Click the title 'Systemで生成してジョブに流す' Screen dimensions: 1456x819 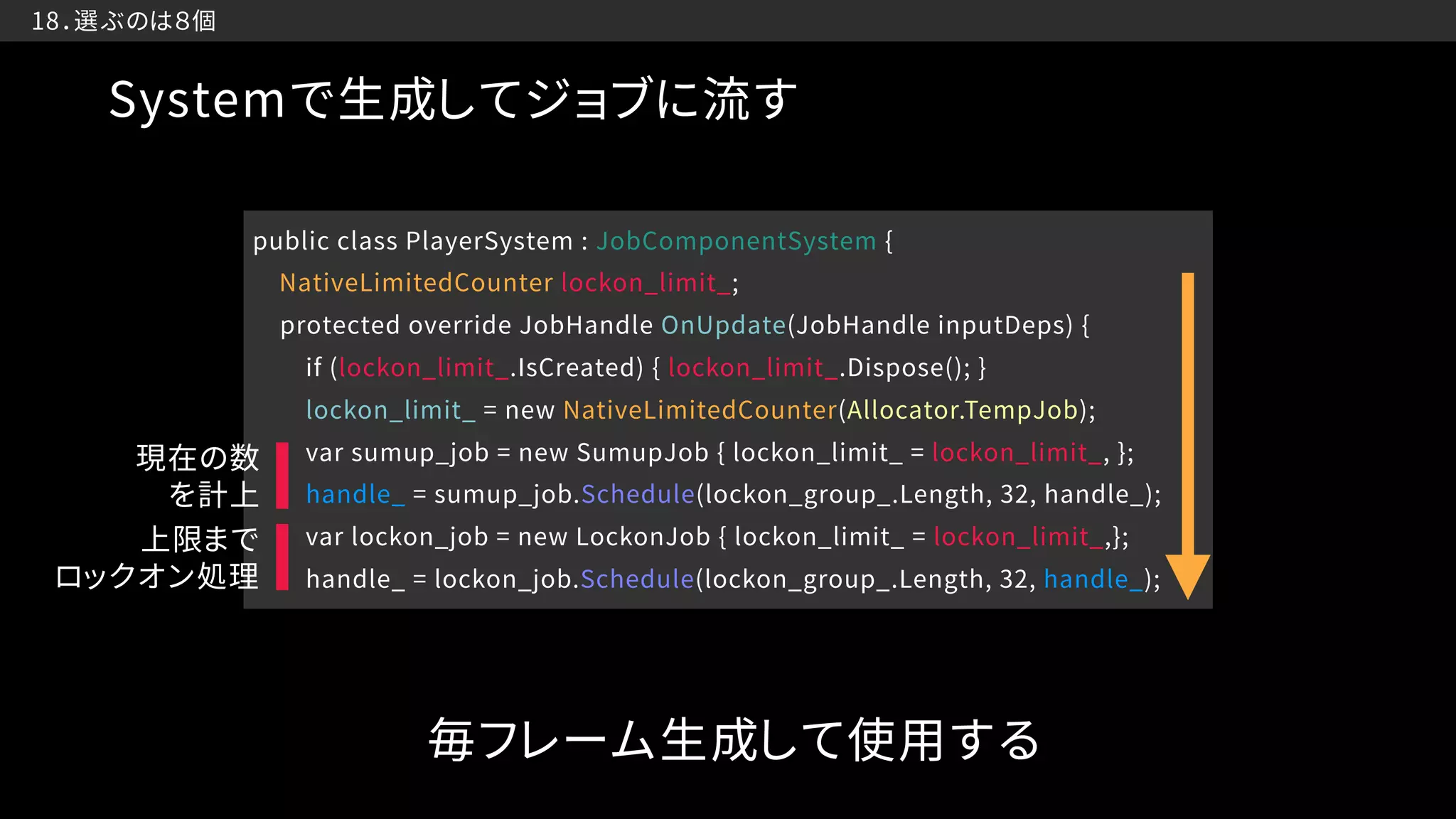[453, 100]
